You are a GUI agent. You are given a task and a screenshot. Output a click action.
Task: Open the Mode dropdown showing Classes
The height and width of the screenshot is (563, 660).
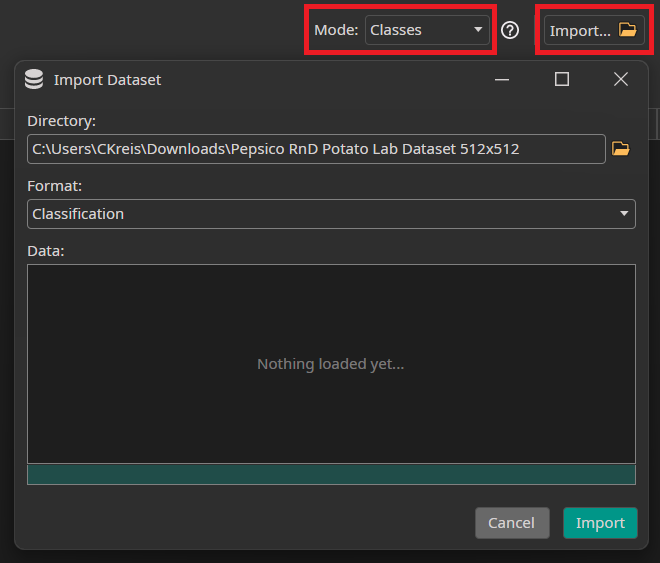tap(420, 30)
